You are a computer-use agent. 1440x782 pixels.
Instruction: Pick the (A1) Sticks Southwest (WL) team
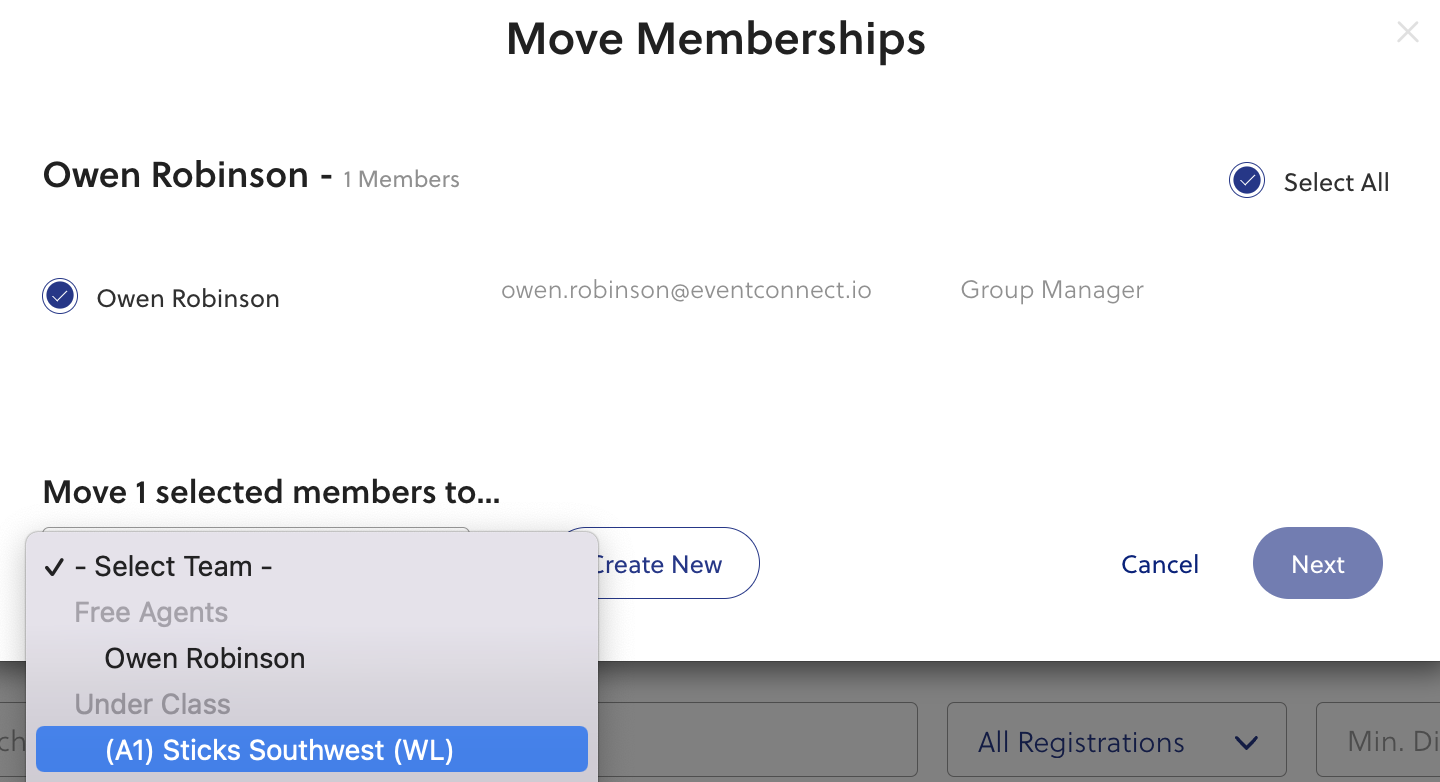point(279,750)
